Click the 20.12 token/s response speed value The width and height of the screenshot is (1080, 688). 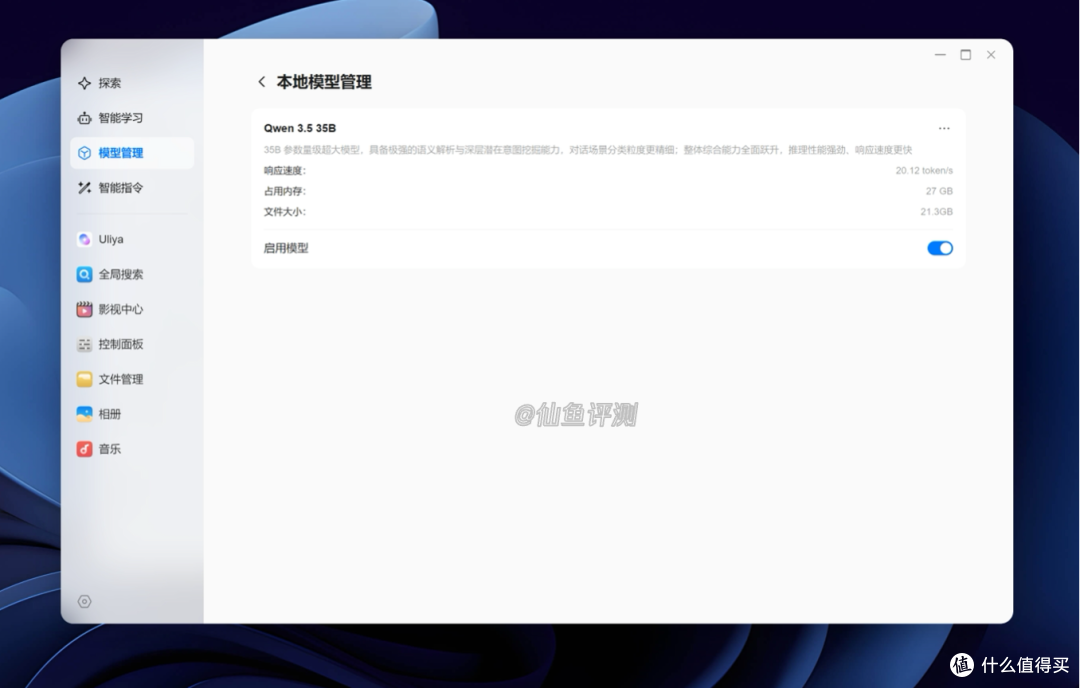pyautogui.click(x=924, y=171)
